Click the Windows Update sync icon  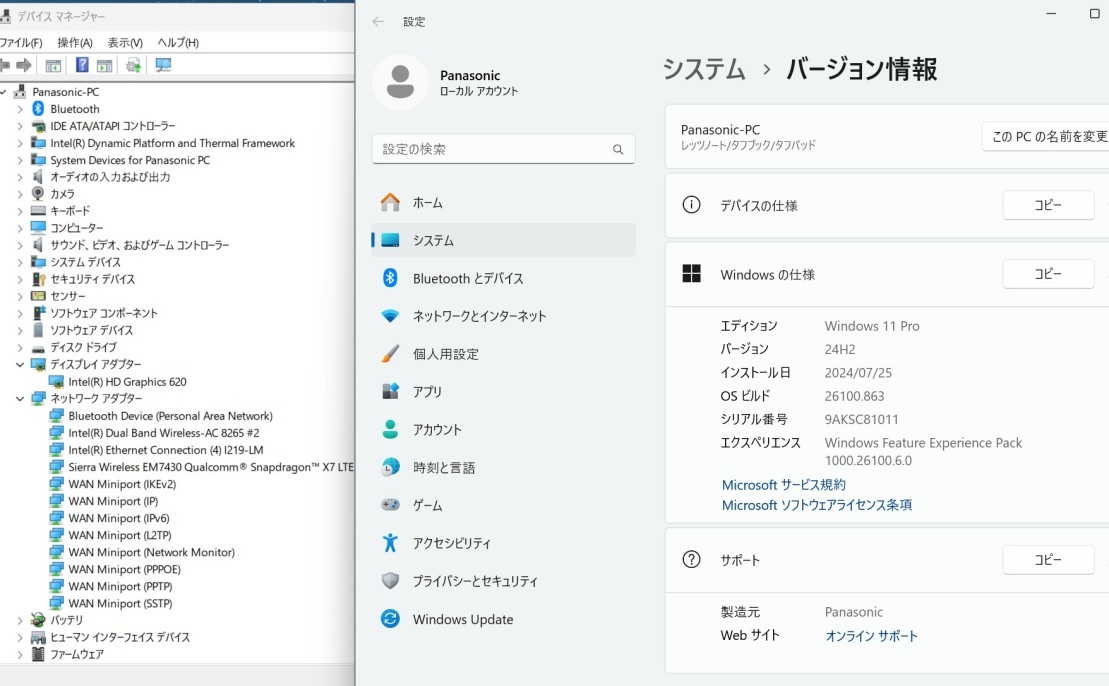pos(390,619)
